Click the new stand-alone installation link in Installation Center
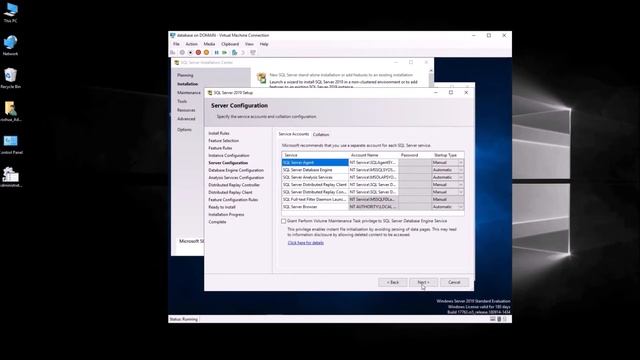Screen dimensions: 640x360 pyautogui.click(x=341, y=75)
